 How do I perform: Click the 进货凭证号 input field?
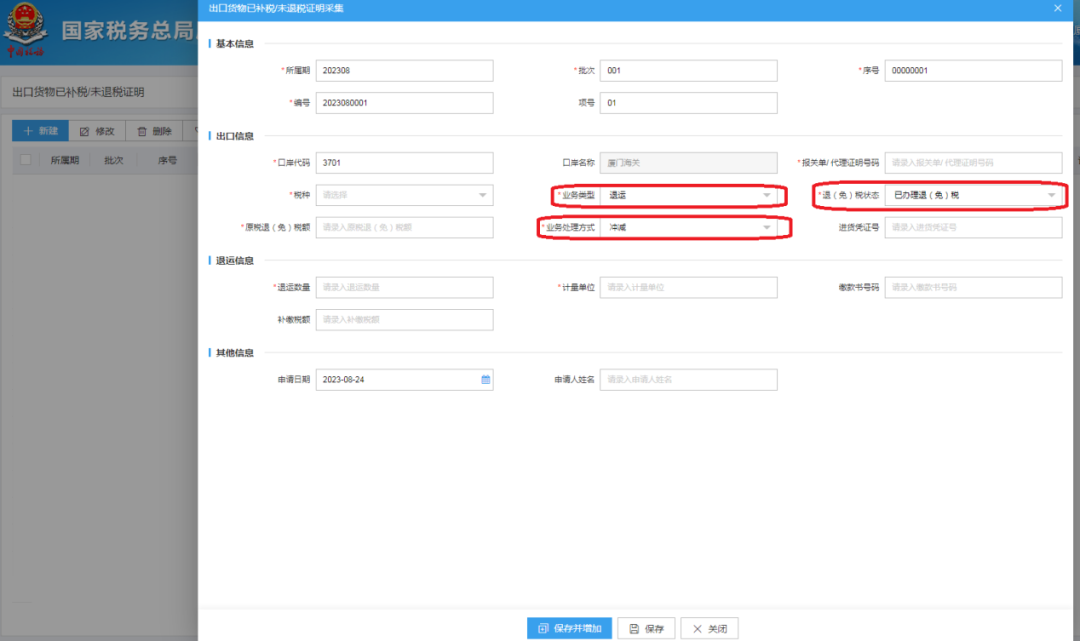point(973,227)
